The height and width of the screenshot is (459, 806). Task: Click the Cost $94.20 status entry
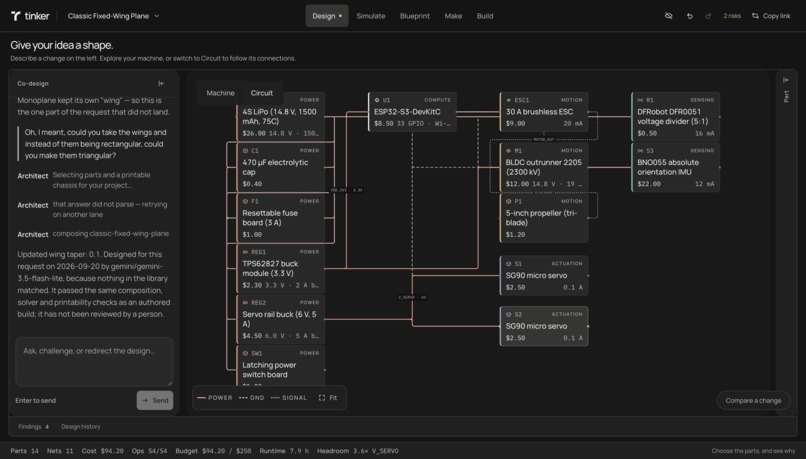pyautogui.click(x=102, y=451)
